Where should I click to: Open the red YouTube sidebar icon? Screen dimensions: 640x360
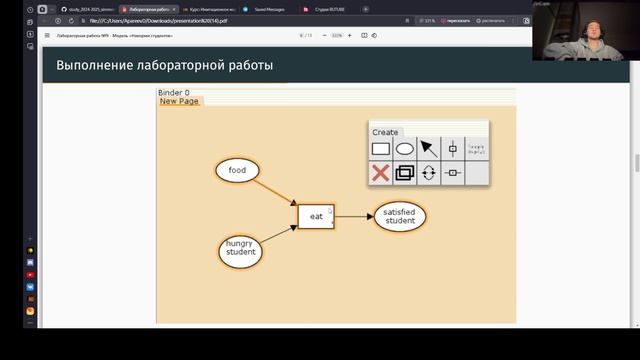30,275
